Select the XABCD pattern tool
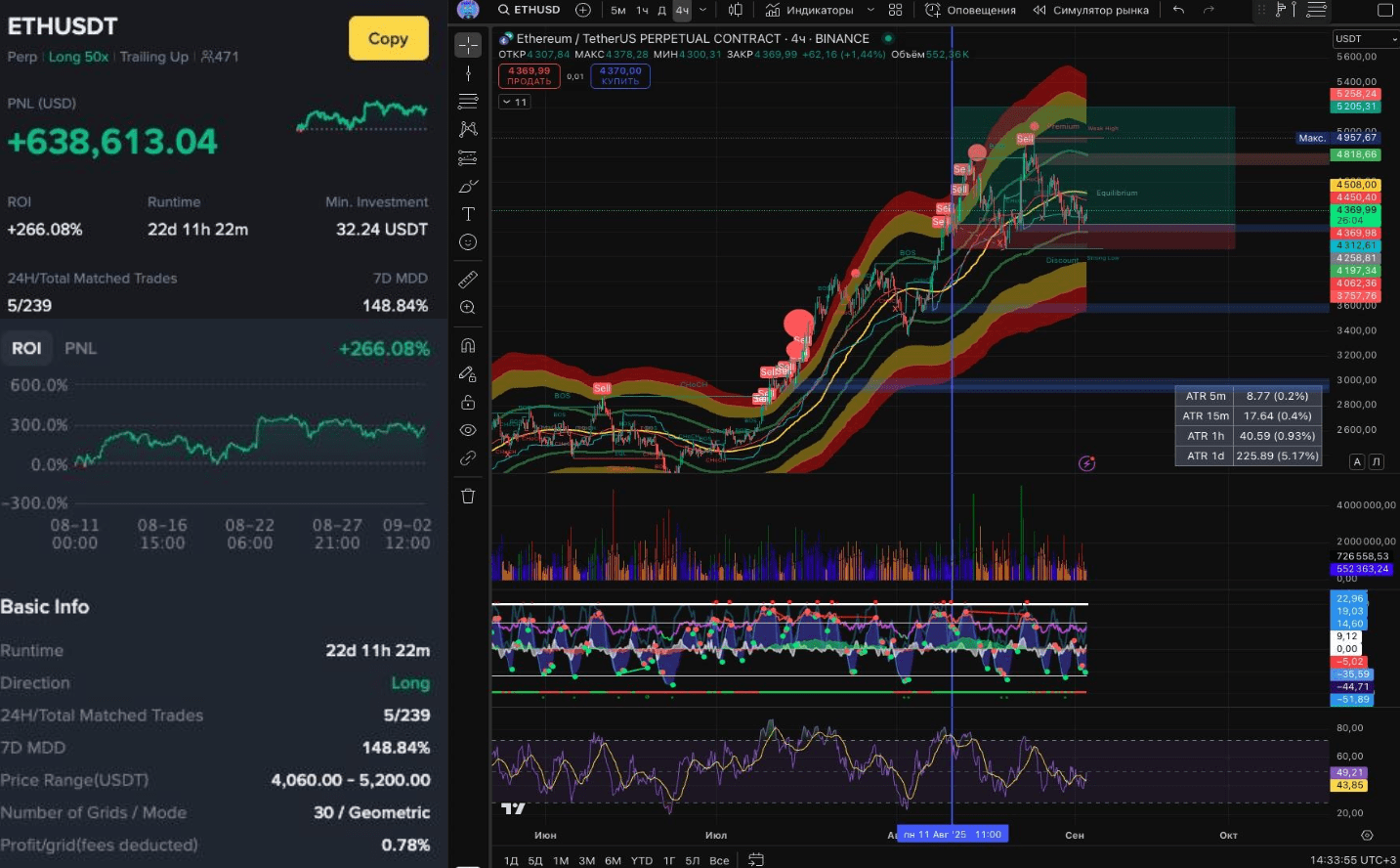The image size is (1400, 868). (x=468, y=129)
